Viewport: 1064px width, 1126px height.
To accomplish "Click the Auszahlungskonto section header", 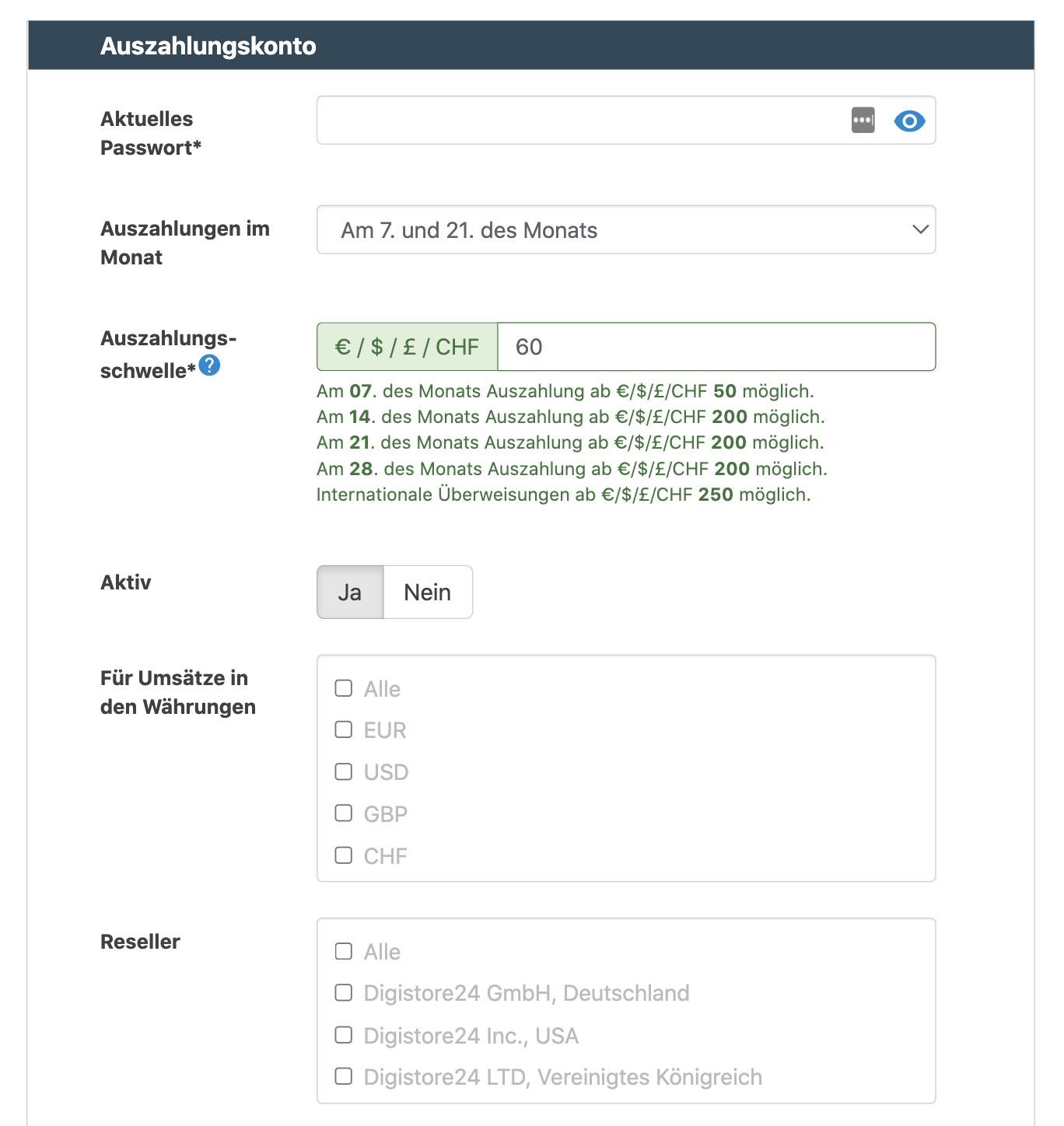I will [x=208, y=46].
